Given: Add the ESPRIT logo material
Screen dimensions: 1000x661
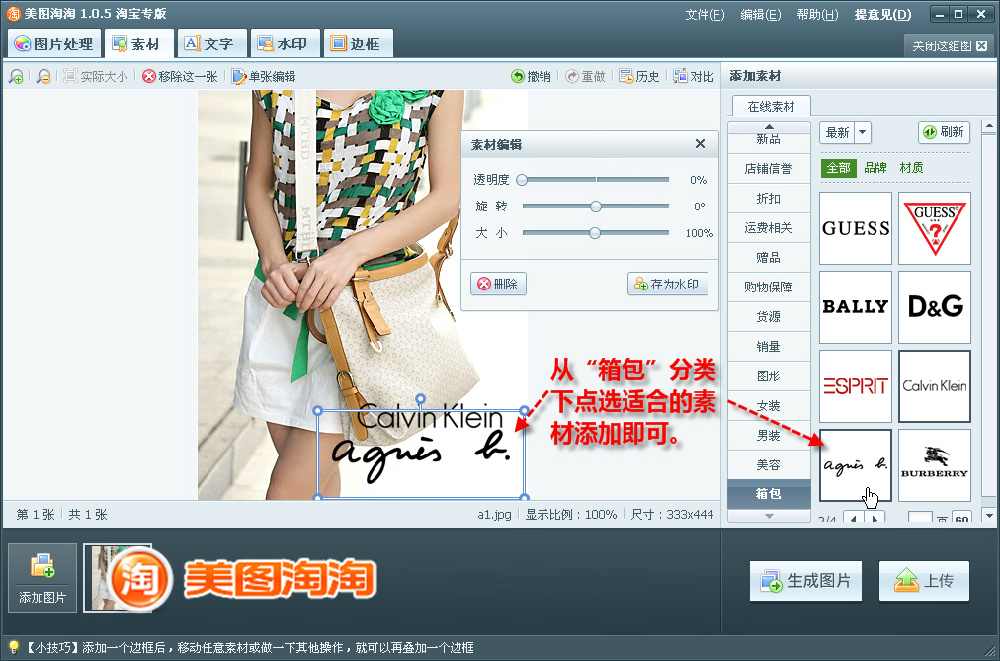Looking at the screenshot, I should tap(855, 386).
